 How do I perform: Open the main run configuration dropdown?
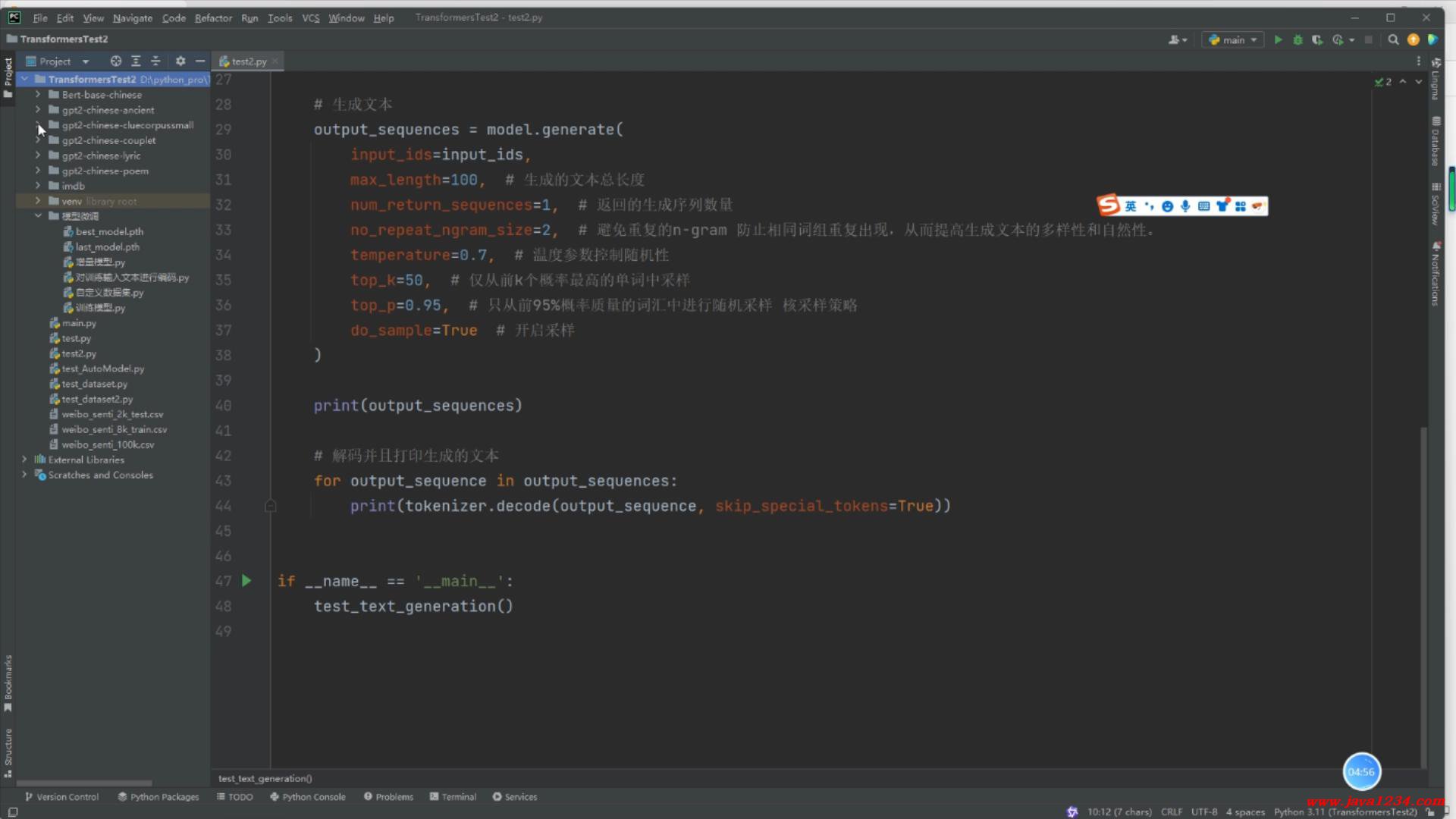(1233, 39)
